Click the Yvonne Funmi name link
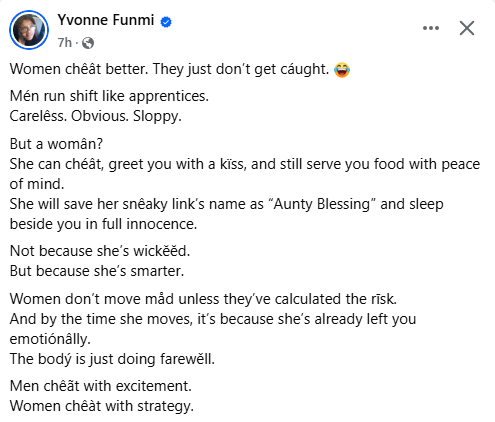The height and width of the screenshot is (422, 495). pyautogui.click(x=105, y=20)
